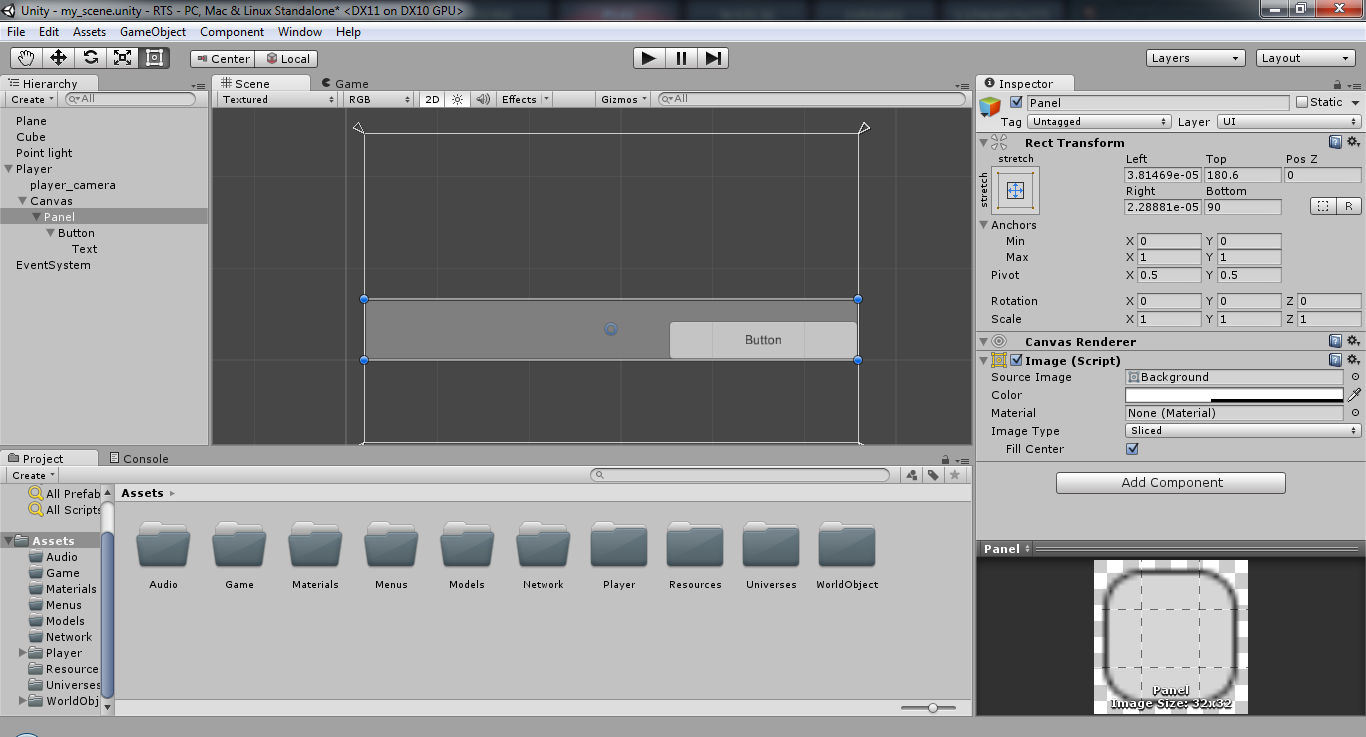The height and width of the screenshot is (737, 1366).
Task: Toggle raw edit mode R button
Action: pyautogui.click(x=1348, y=206)
